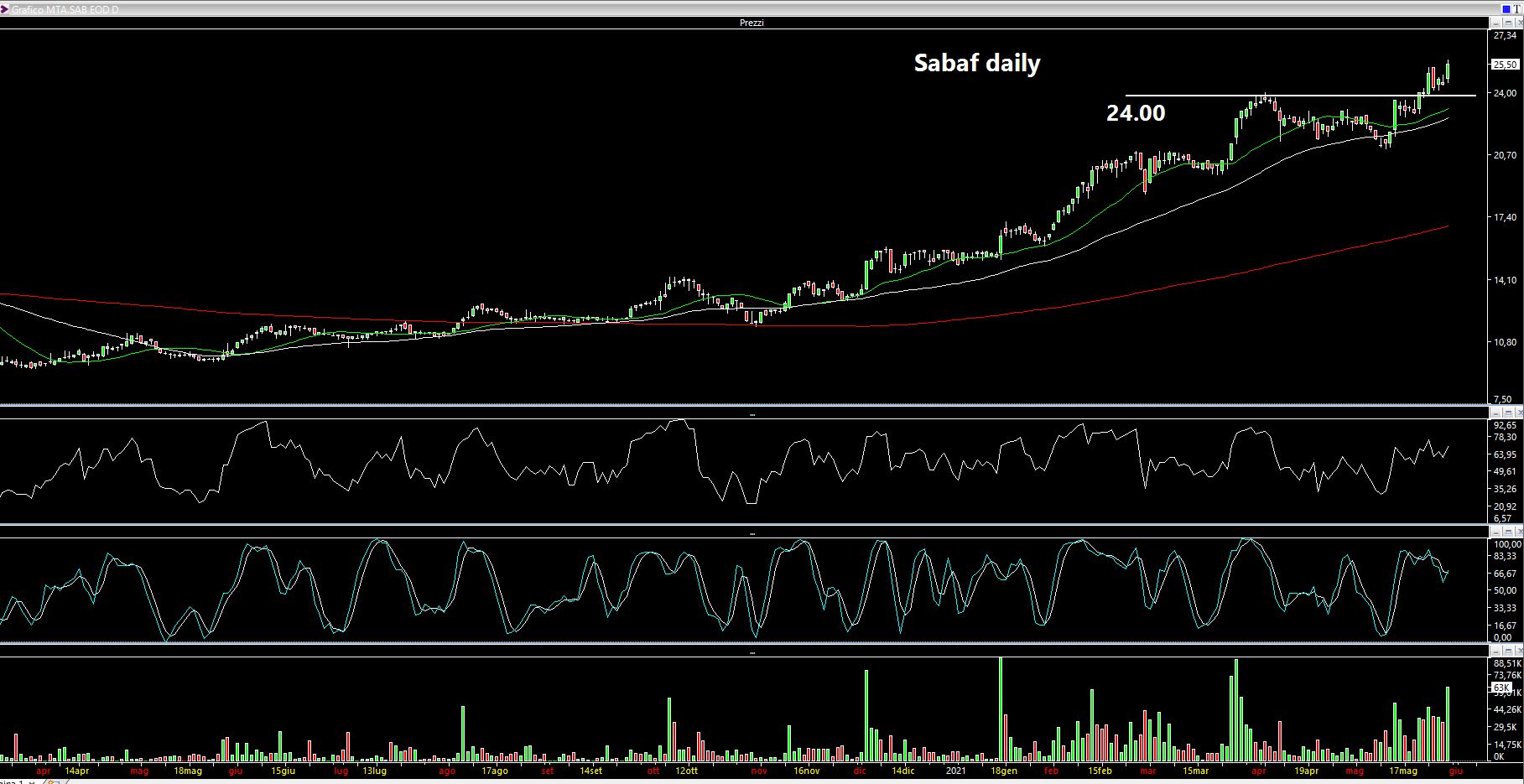Maximize the Prezzi price panel
This screenshot has height=784, width=1524.
point(1506,23)
